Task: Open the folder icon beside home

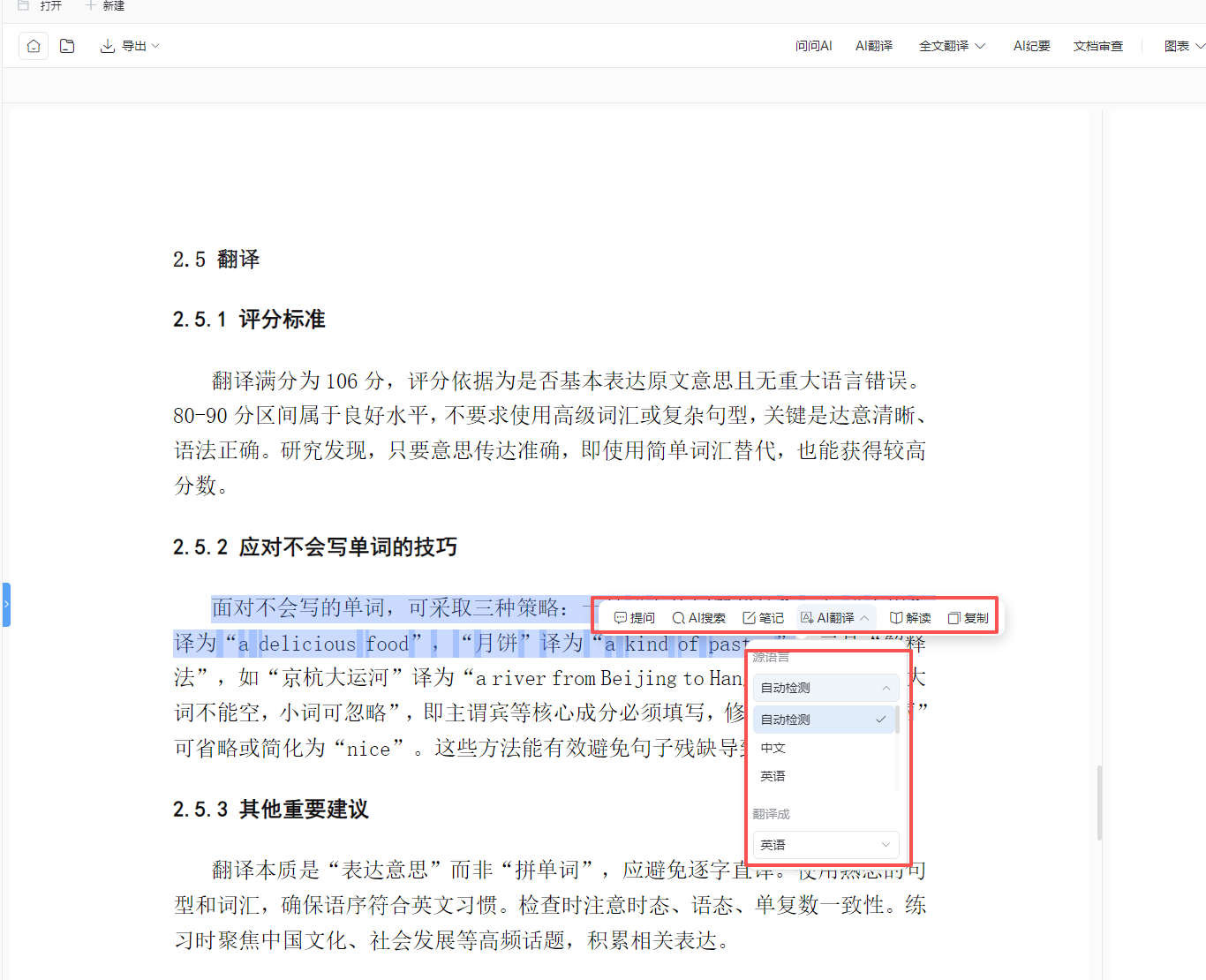Action: click(67, 46)
